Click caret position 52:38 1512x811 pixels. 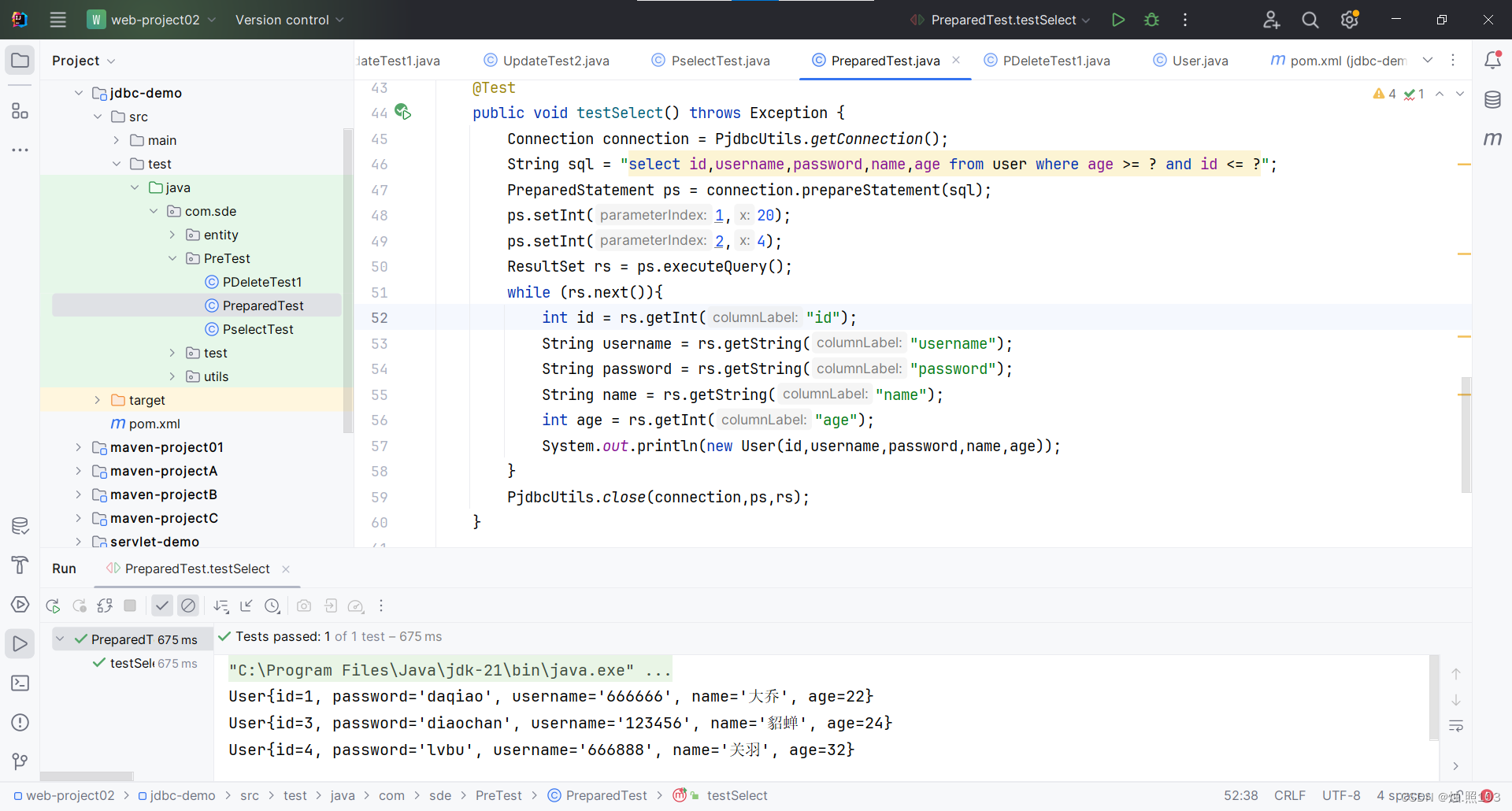1241,795
